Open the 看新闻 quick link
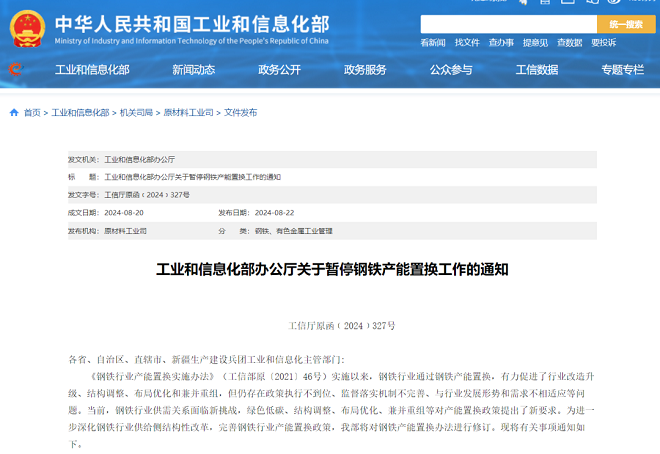660x454 pixels. [x=433, y=43]
